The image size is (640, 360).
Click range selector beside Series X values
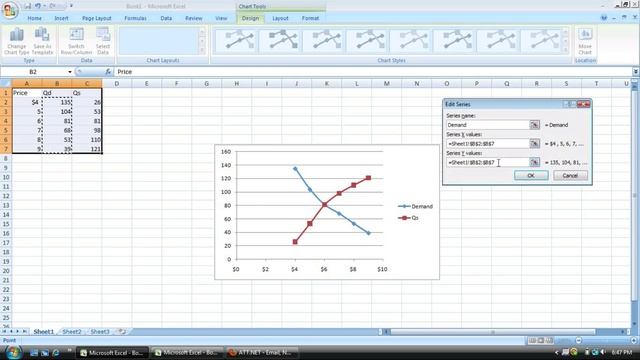point(534,144)
